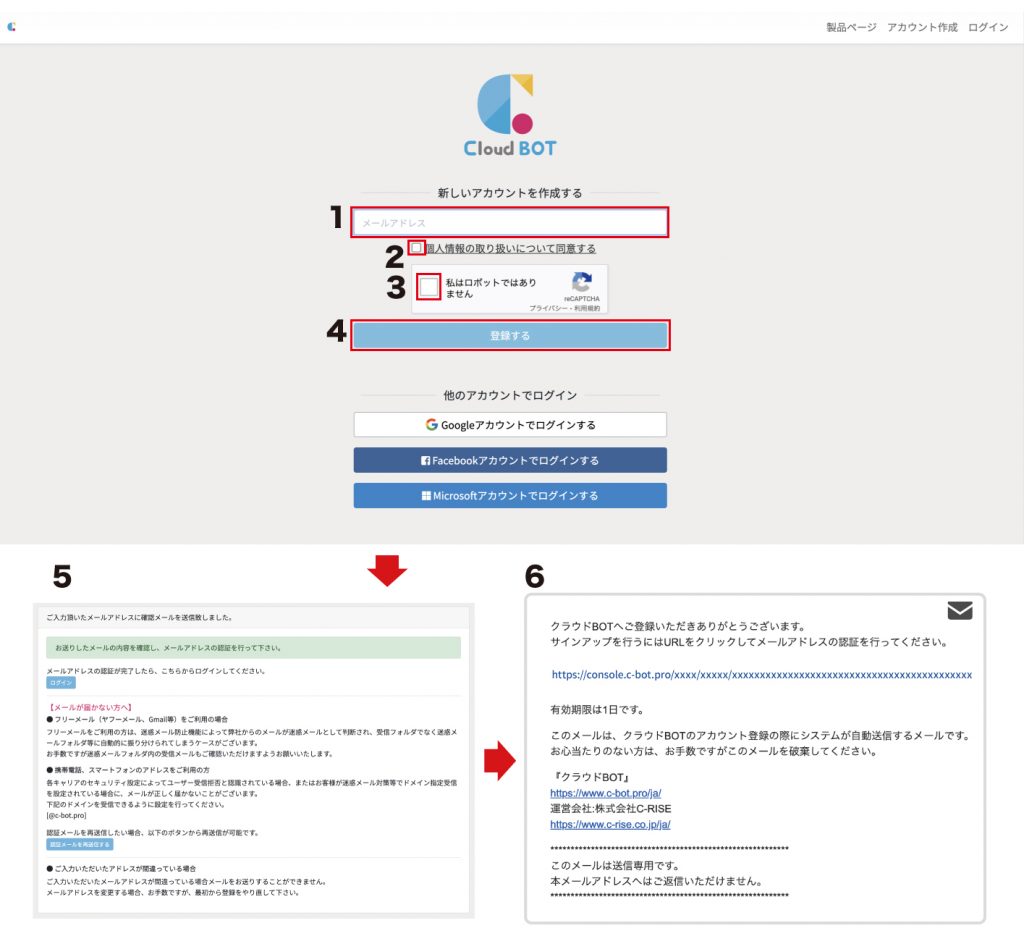Tick the 個人情報の取り扱い agreement checkbox

coord(415,248)
